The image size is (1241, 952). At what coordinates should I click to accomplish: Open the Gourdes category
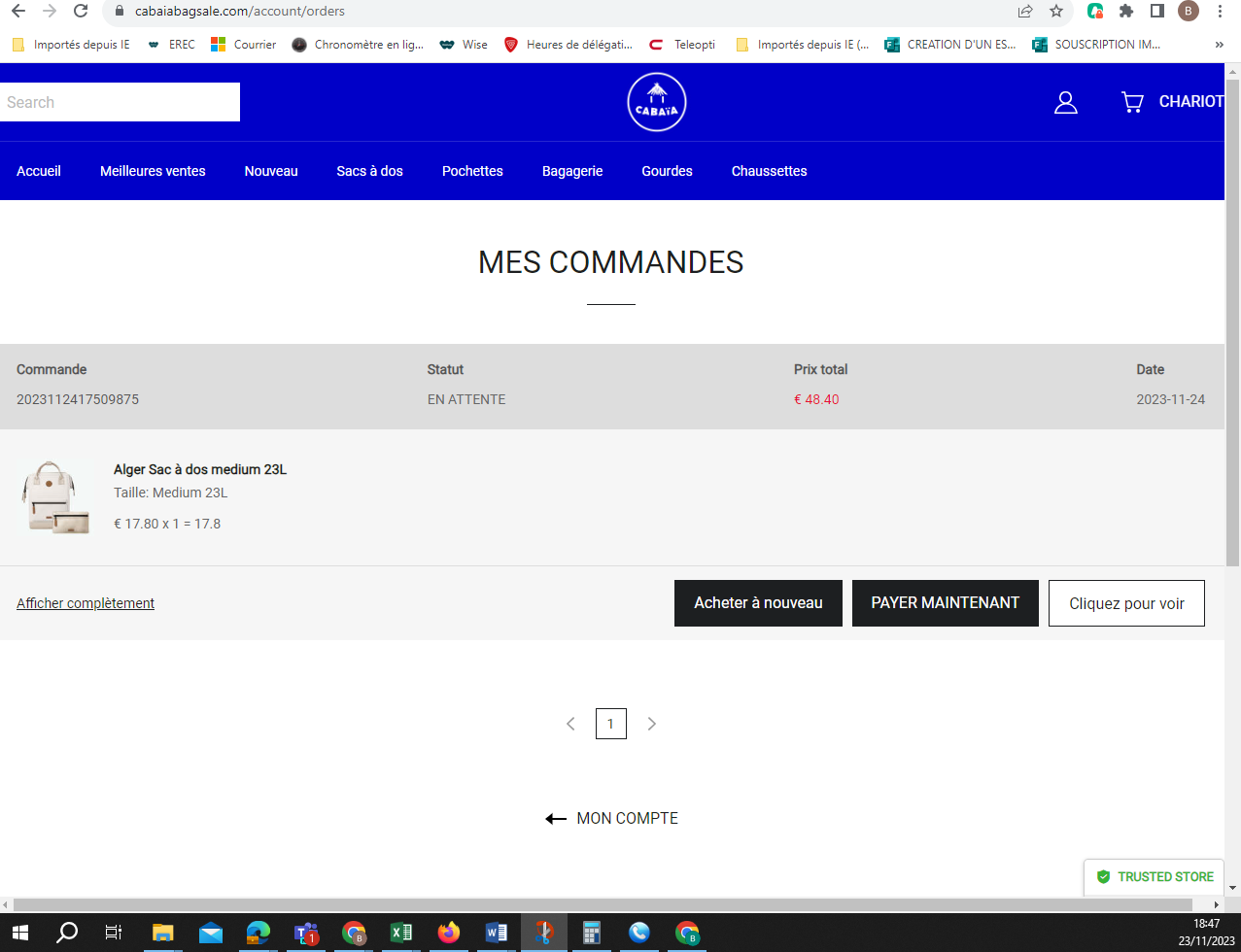point(667,171)
